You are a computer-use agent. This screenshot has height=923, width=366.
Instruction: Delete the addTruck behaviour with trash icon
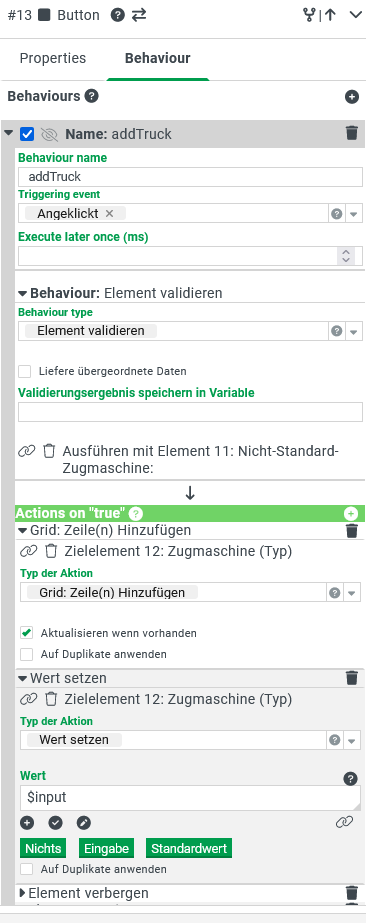(x=352, y=133)
